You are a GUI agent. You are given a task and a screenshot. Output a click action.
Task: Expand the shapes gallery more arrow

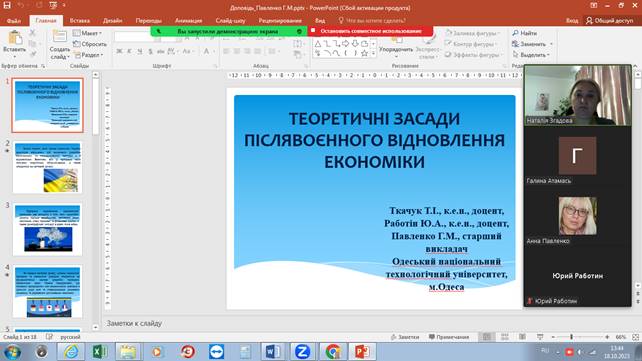point(373,53)
